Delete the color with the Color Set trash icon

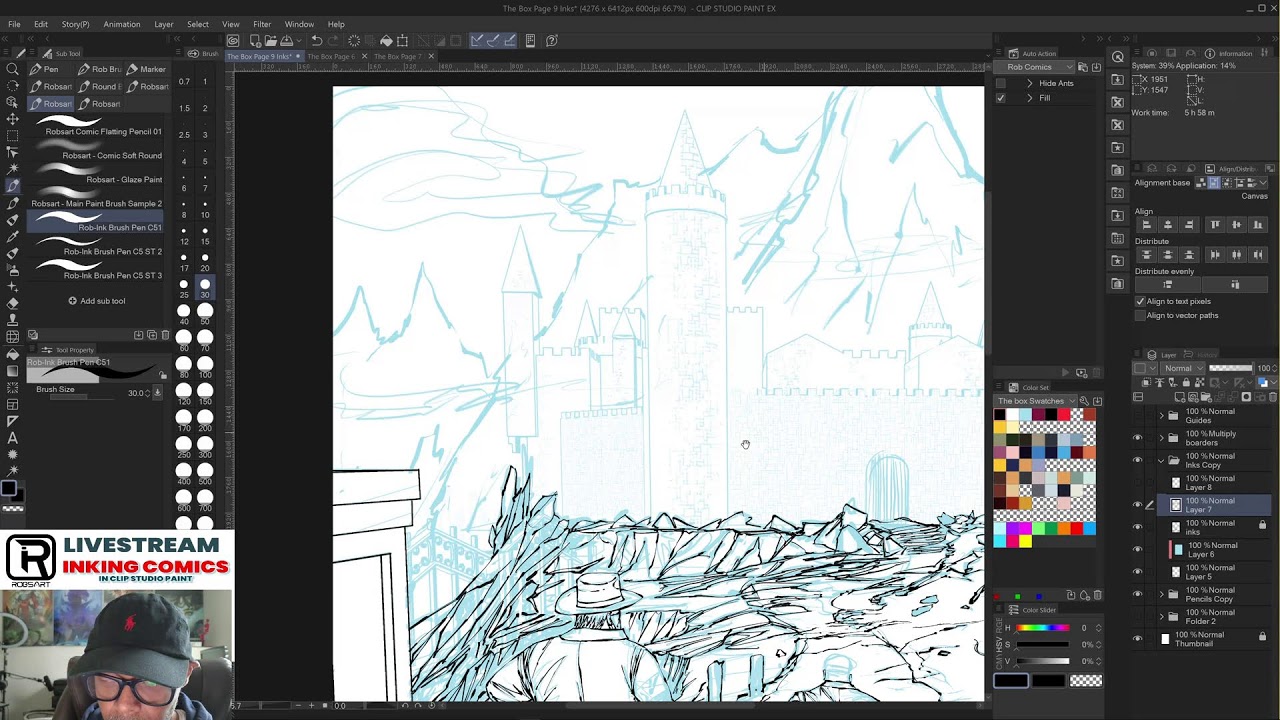point(1098,595)
